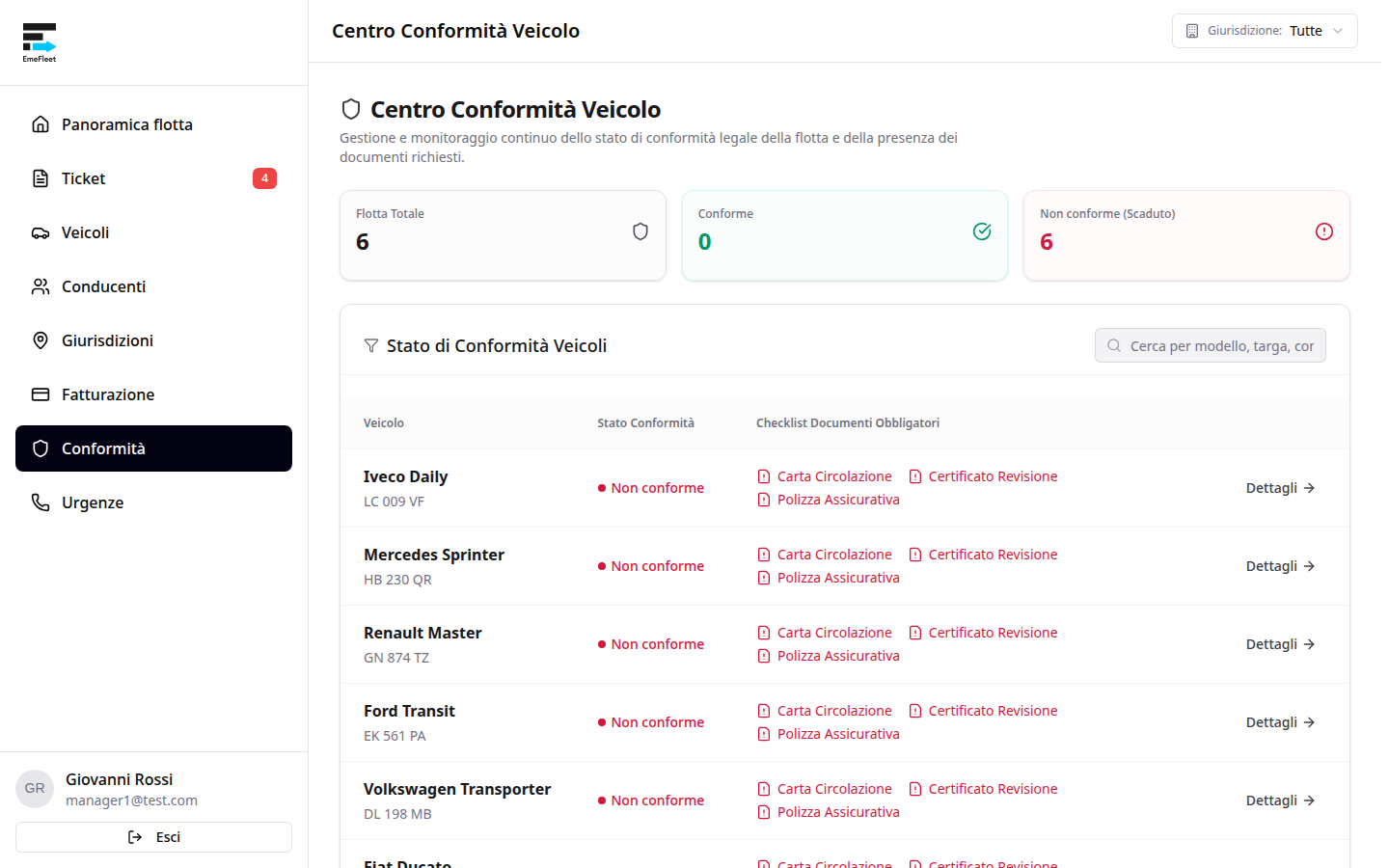Click Mercedes Sprinter's Polizza Assicurativa document icon
Screen dimensions: 1389x868
coord(764,578)
